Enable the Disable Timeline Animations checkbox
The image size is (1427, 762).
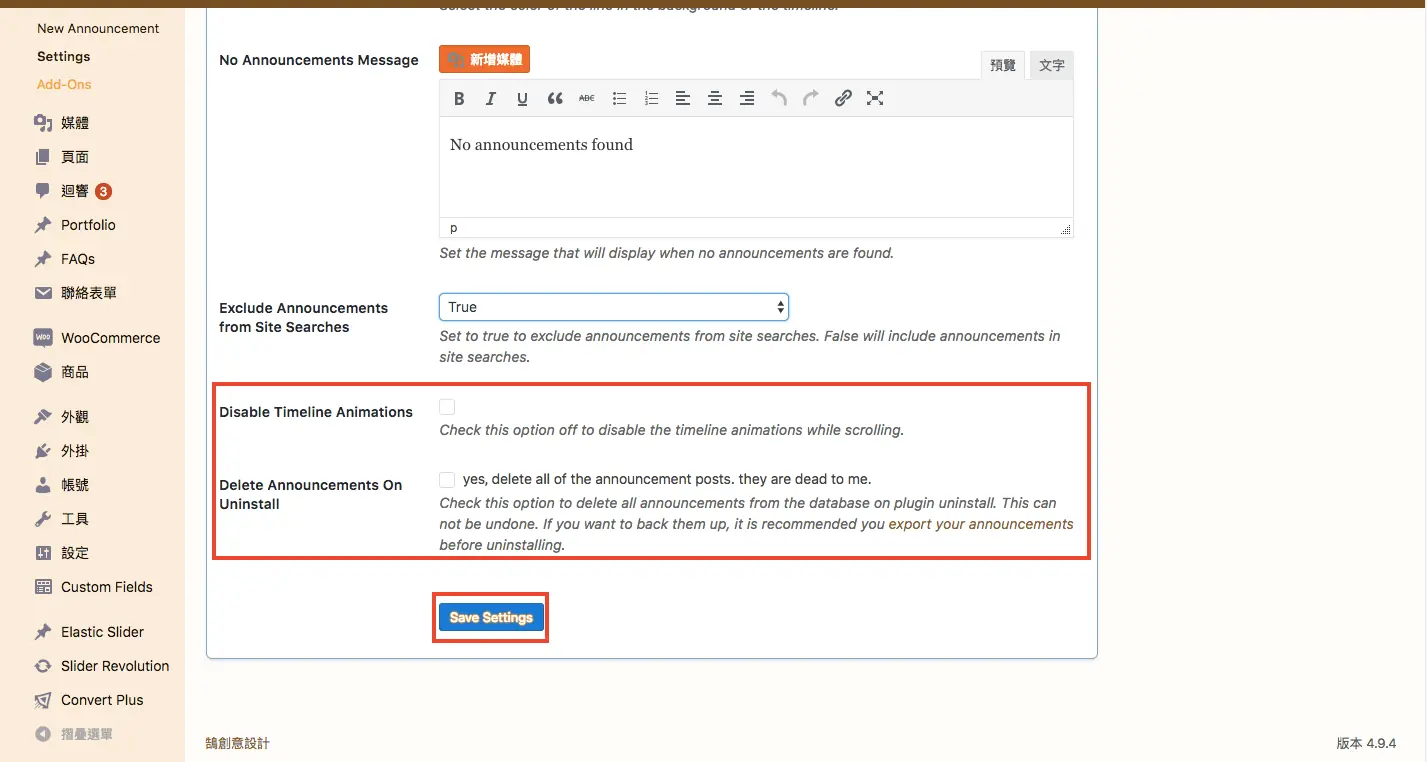(x=447, y=407)
